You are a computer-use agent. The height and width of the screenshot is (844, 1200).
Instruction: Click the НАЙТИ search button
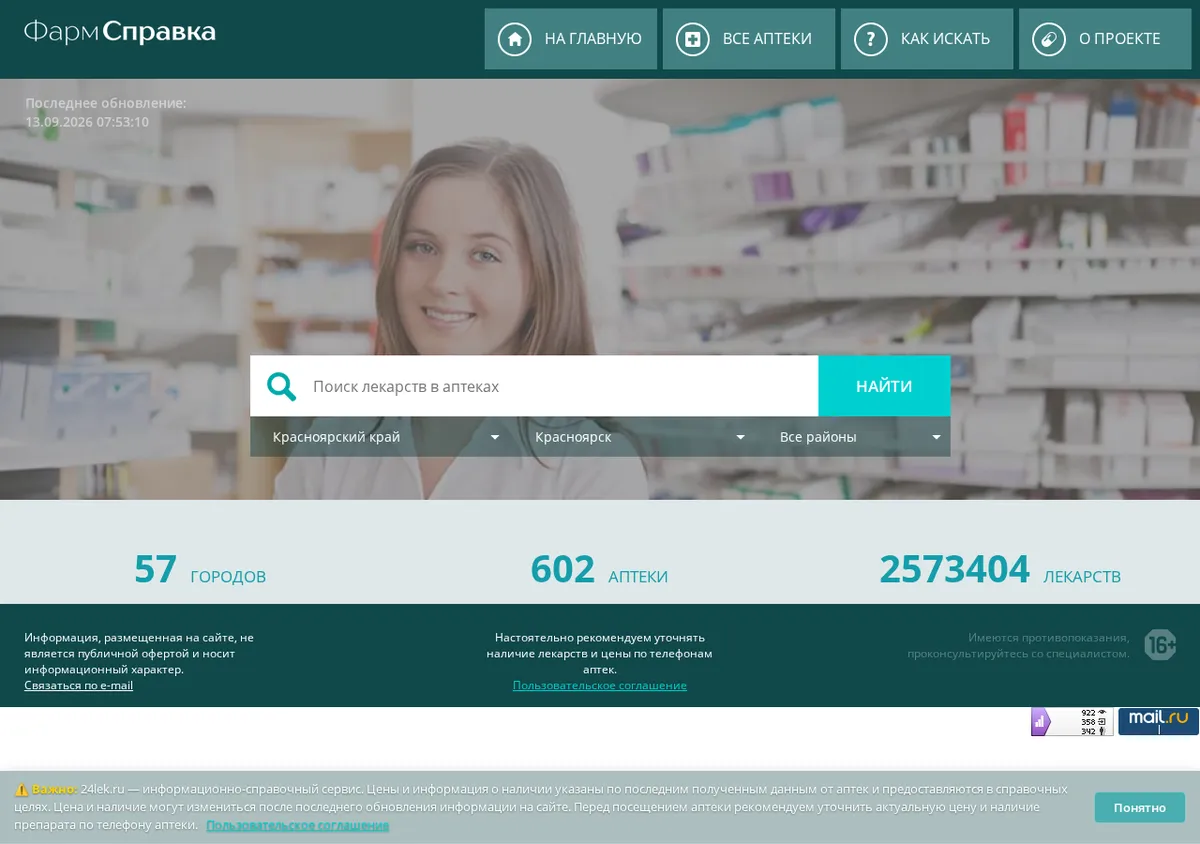[884, 386]
